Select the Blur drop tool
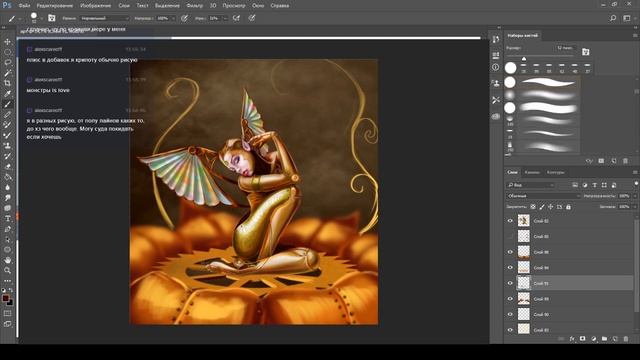640x360 pixels. click(x=7, y=187)
